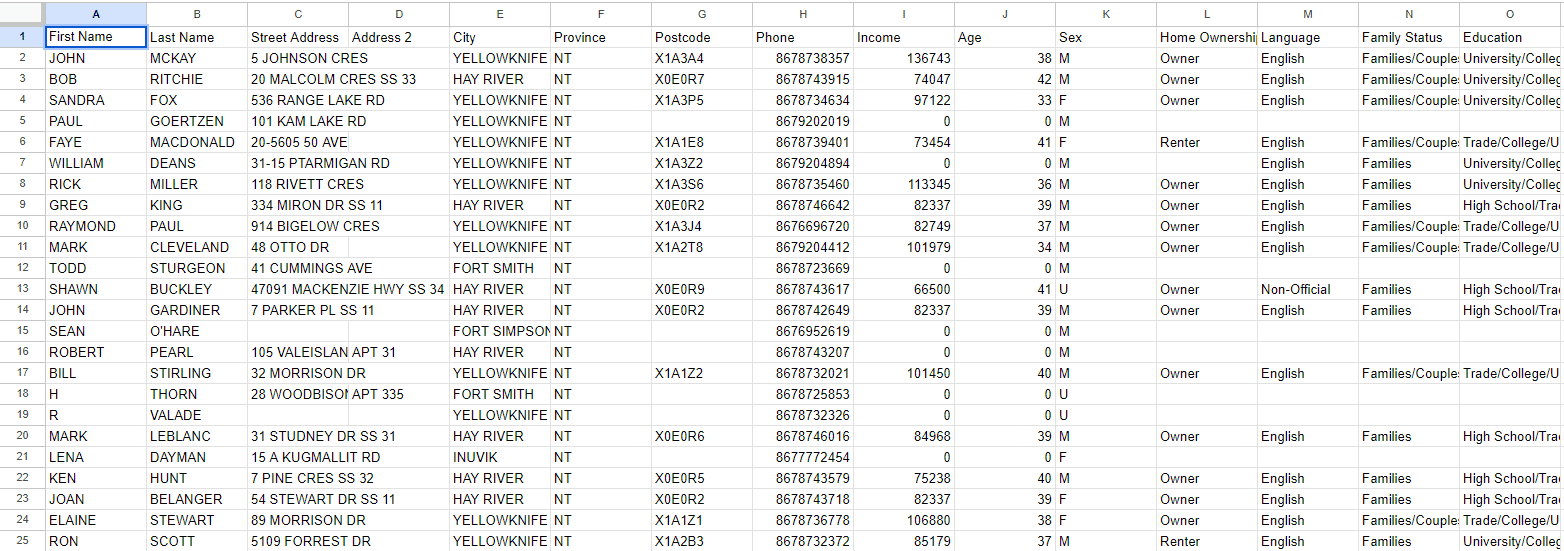1564x551 pixels.
Task: Select the 47091 MACKENZIE HWY address cell
Action: (298, 289)
